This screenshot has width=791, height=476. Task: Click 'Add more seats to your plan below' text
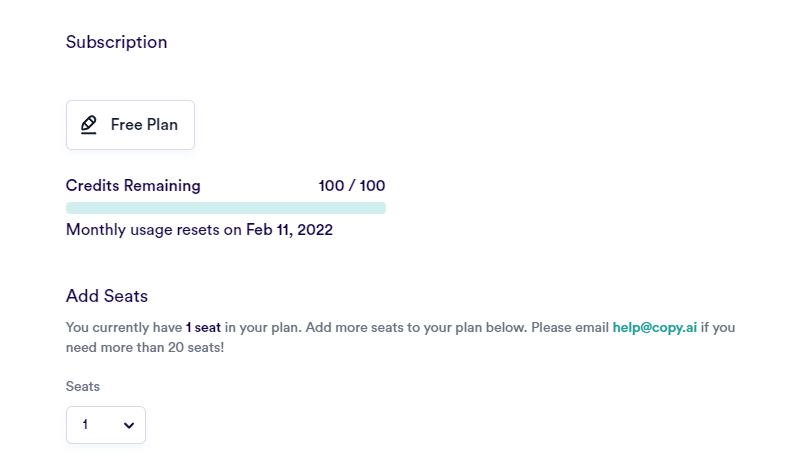(415, 327)
